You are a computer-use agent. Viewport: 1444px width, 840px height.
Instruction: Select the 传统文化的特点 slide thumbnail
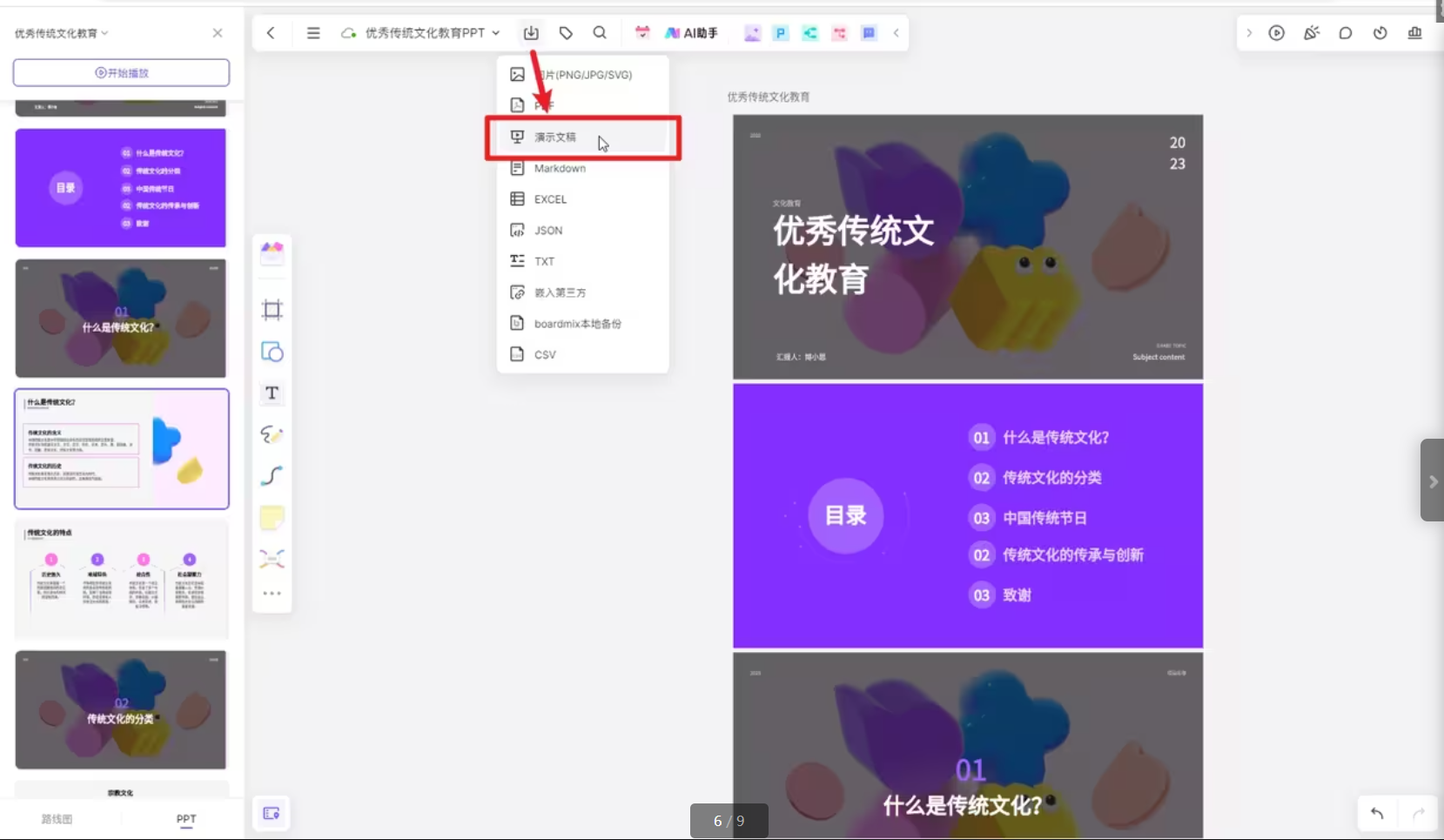tap(121, 579)
